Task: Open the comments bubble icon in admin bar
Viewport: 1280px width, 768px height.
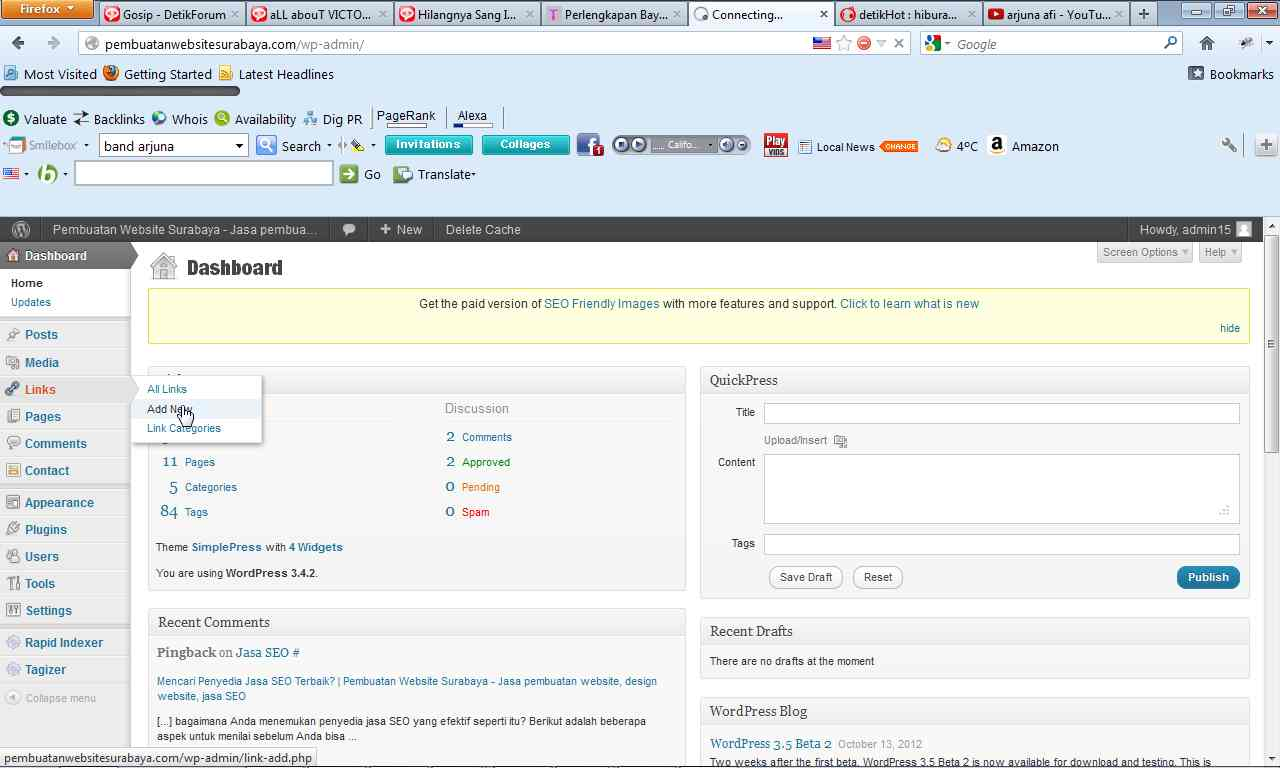Action: click(349, 229)
